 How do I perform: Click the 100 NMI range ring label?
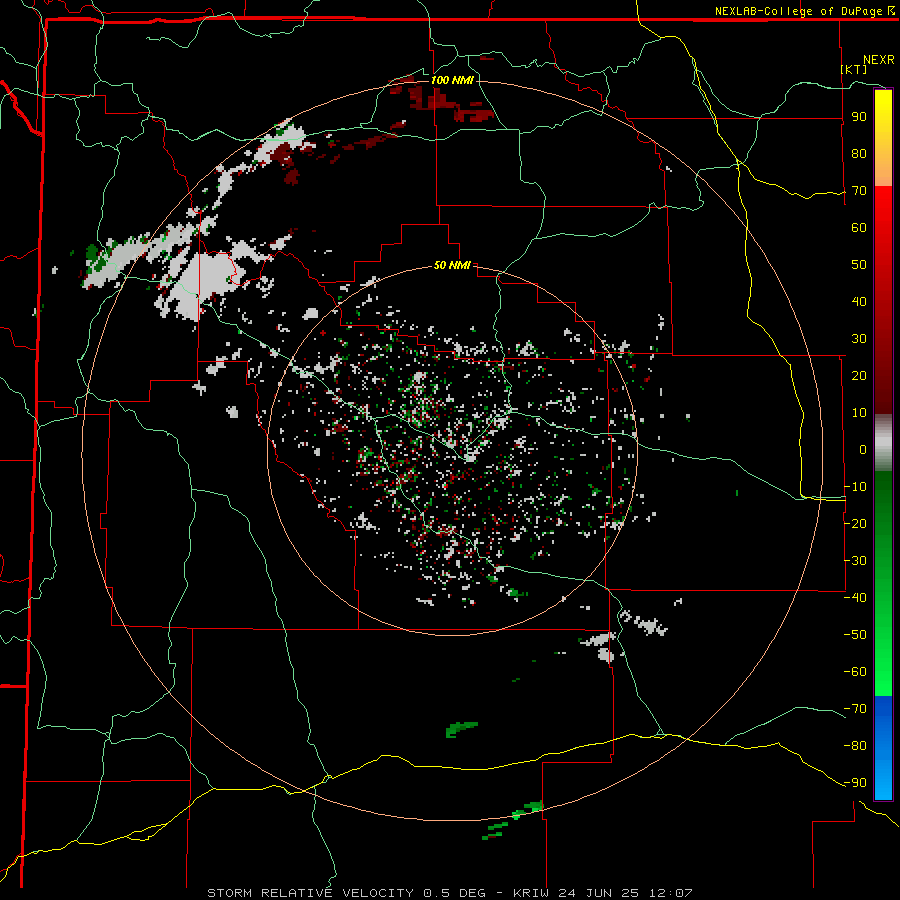tap(452, 80)
